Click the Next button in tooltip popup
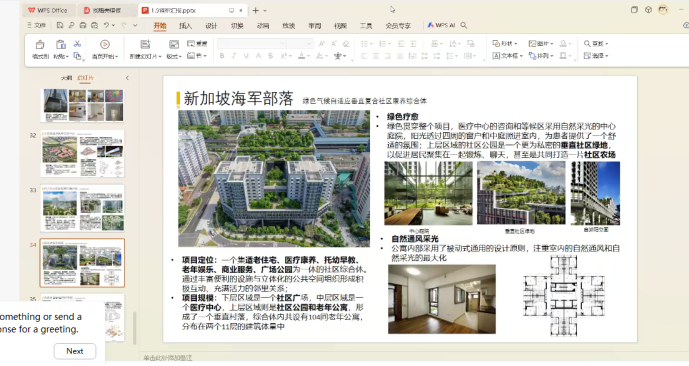 pos(75,351)
